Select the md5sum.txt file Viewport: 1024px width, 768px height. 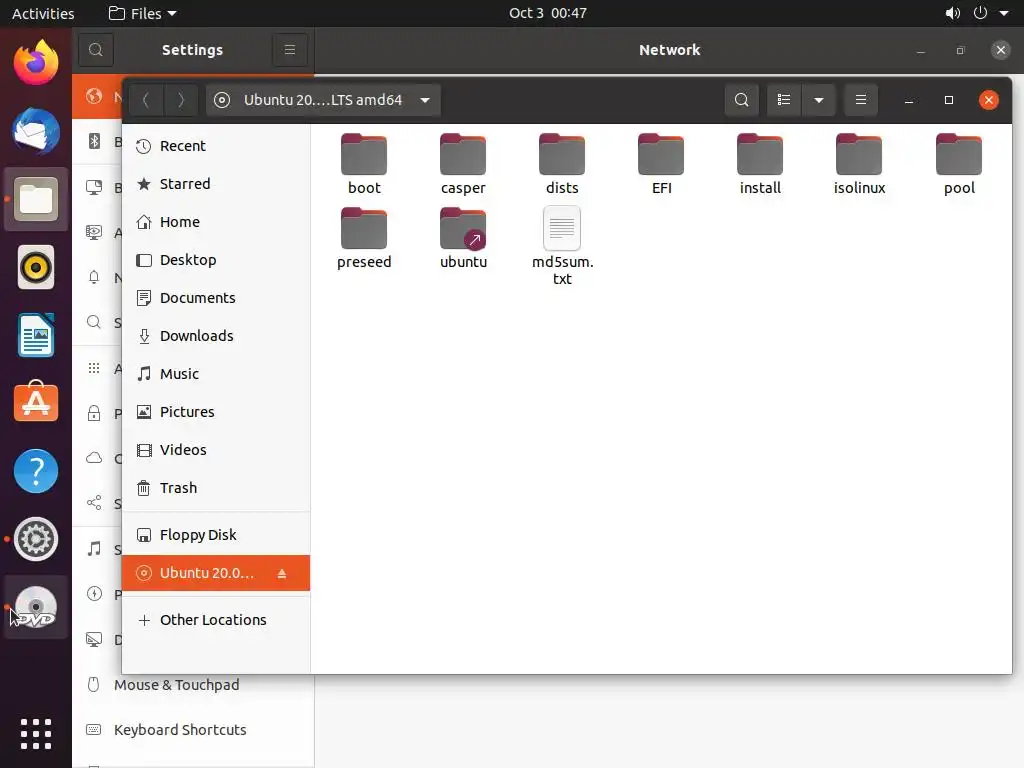coord(562,246)
